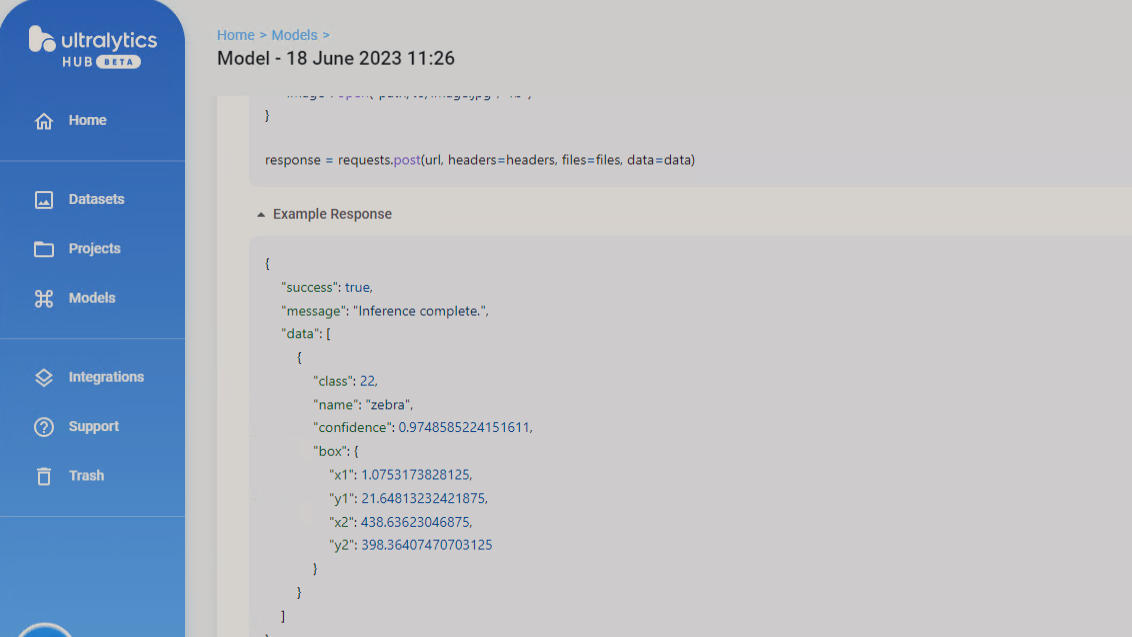Select the Home icon in the sidebar
This screenshot has width=1132, height=637.
click(x=44, y=120)
